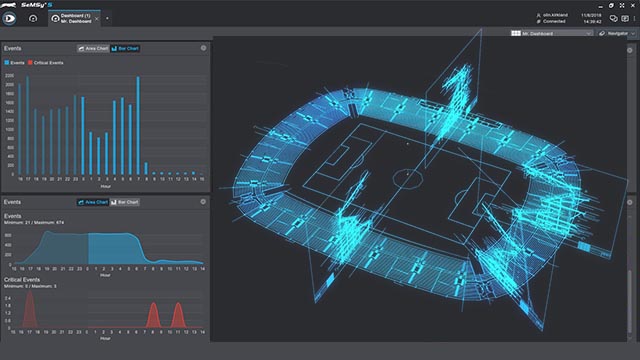Click the Navigator link icon
Image resolution: width=640 pixels, height=360 pixels.
click(602, 33)
